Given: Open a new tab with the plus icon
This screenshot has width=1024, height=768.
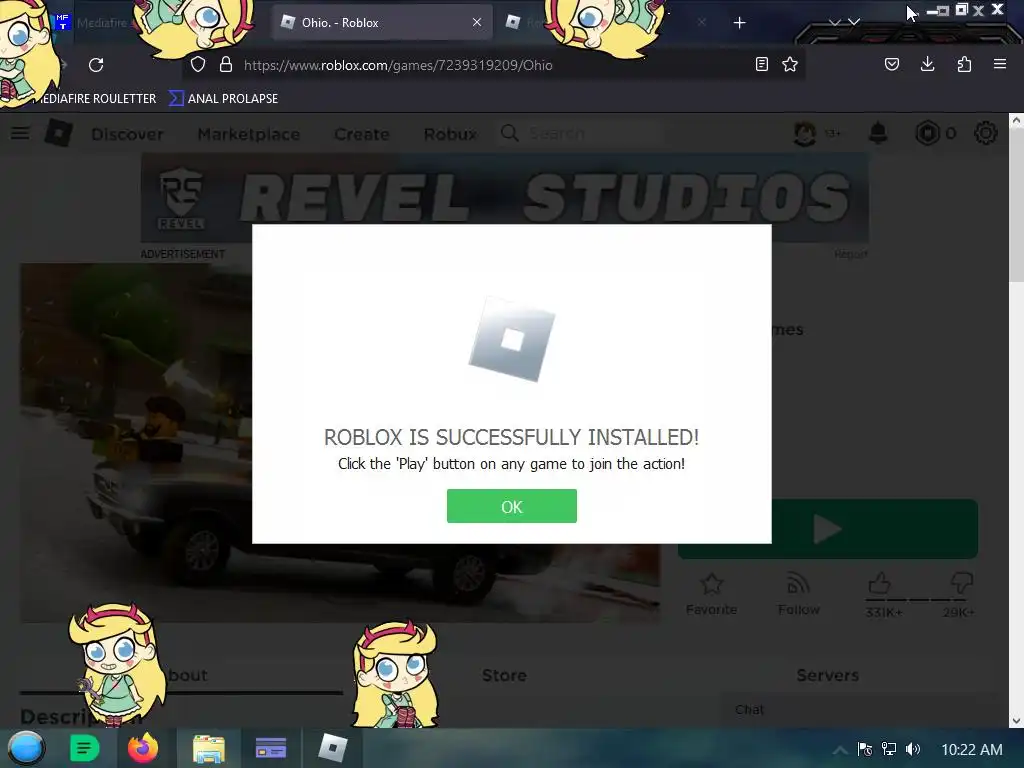Looking at the screenshot, I should (x=739, y=23).
